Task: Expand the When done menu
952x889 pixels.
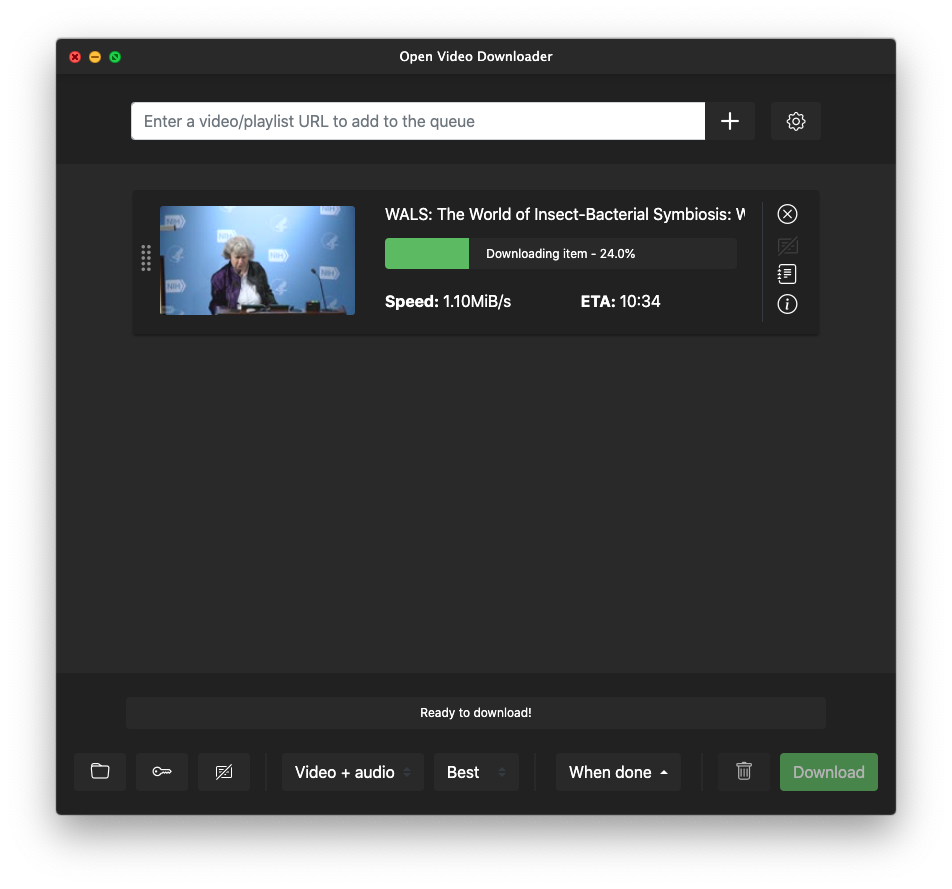Action: click(618, 772)
